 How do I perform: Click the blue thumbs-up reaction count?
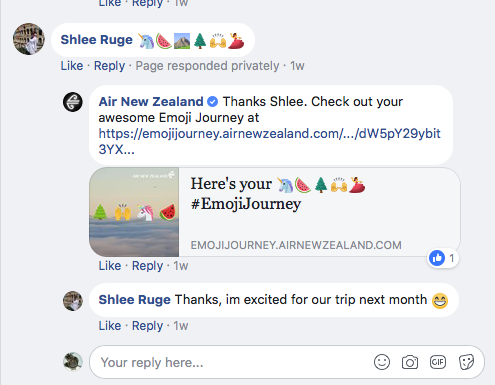[443, 258]
